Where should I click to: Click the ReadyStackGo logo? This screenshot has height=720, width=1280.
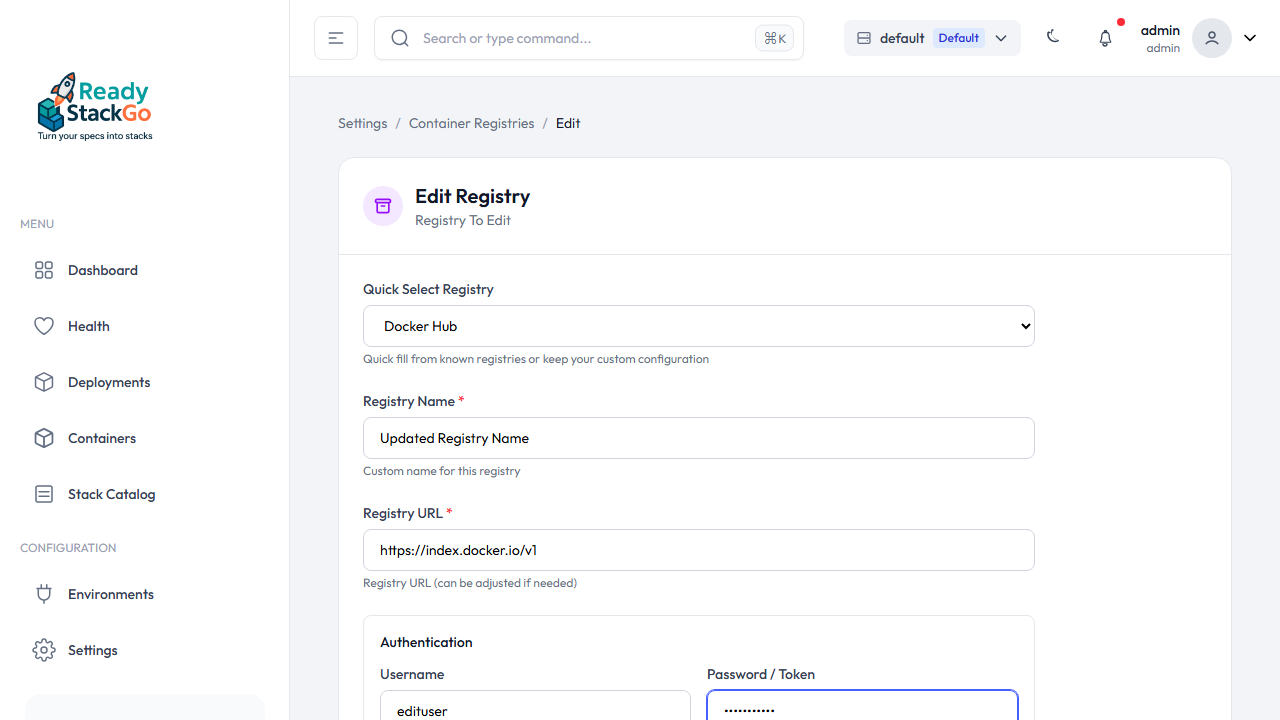coord(95,107)
